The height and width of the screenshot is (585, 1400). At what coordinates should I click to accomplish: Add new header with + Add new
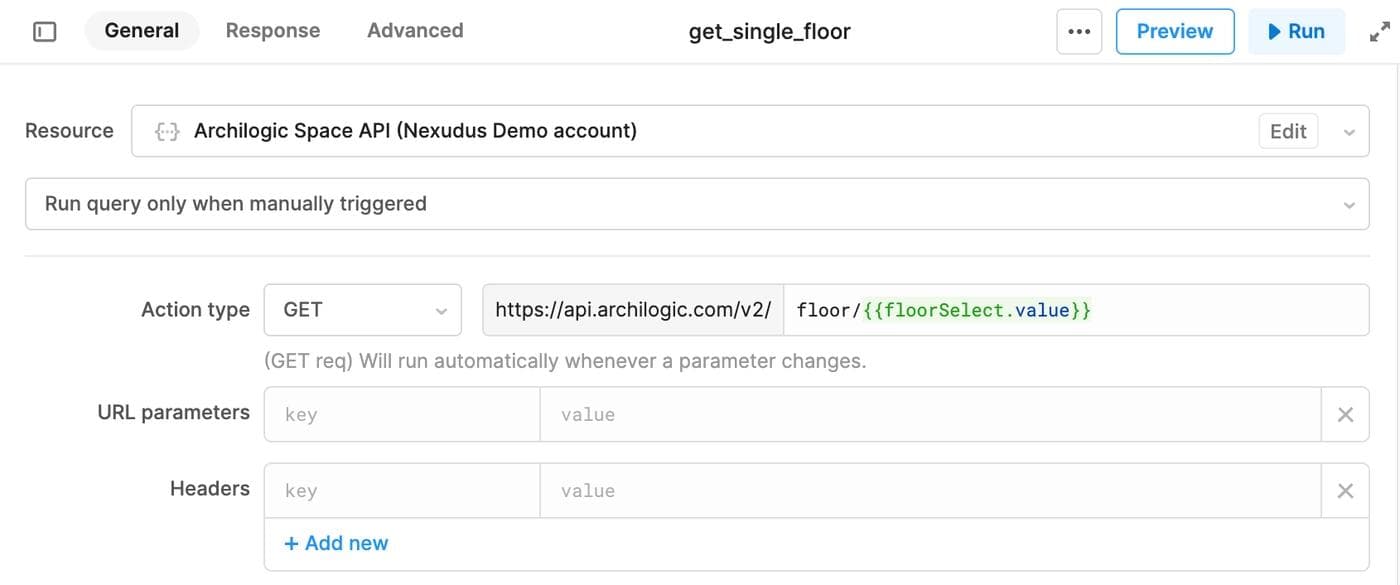(336, 543)
